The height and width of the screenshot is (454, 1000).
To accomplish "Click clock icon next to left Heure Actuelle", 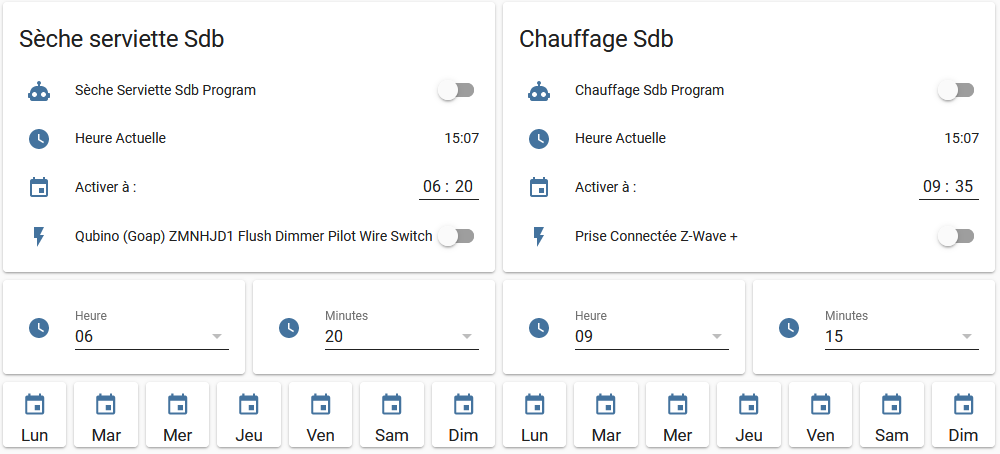I will click(39, 139).
